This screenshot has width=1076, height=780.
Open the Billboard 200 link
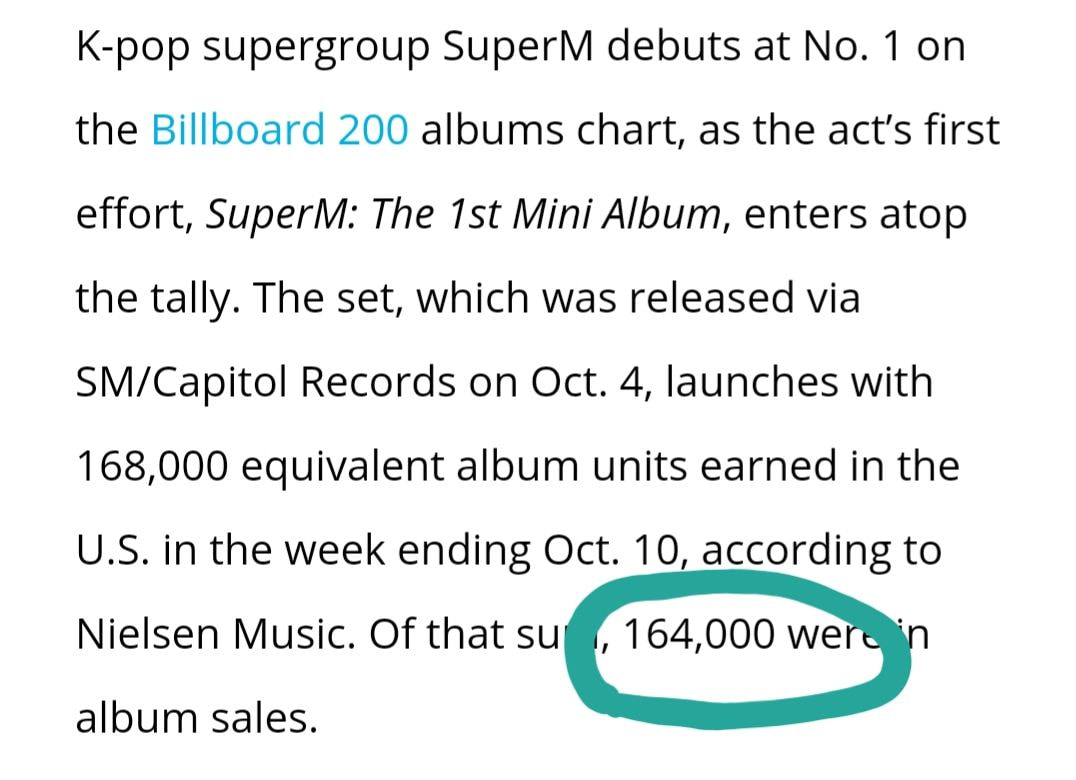pyautogui.click(x=280, y=130)
